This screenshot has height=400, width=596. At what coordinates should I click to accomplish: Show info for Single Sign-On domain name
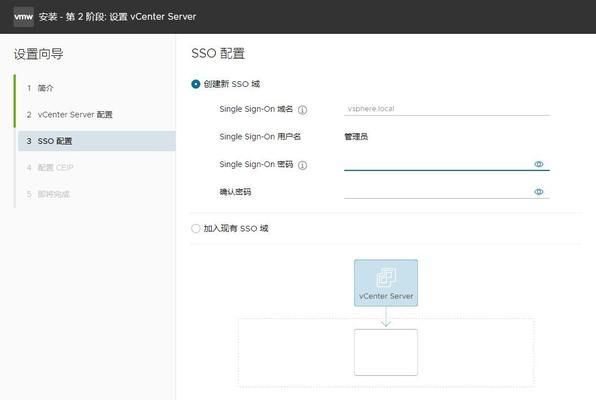302,110
